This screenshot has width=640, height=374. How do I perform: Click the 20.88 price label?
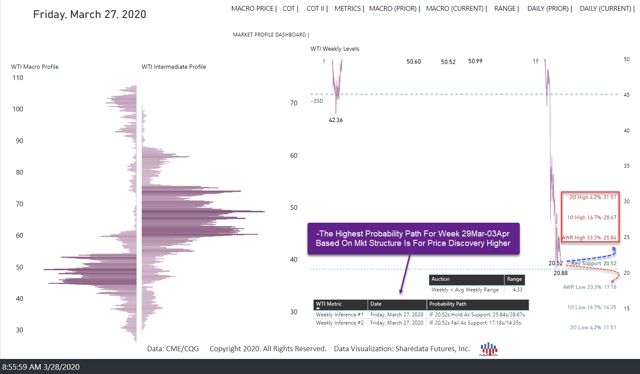tap(560, 273)
